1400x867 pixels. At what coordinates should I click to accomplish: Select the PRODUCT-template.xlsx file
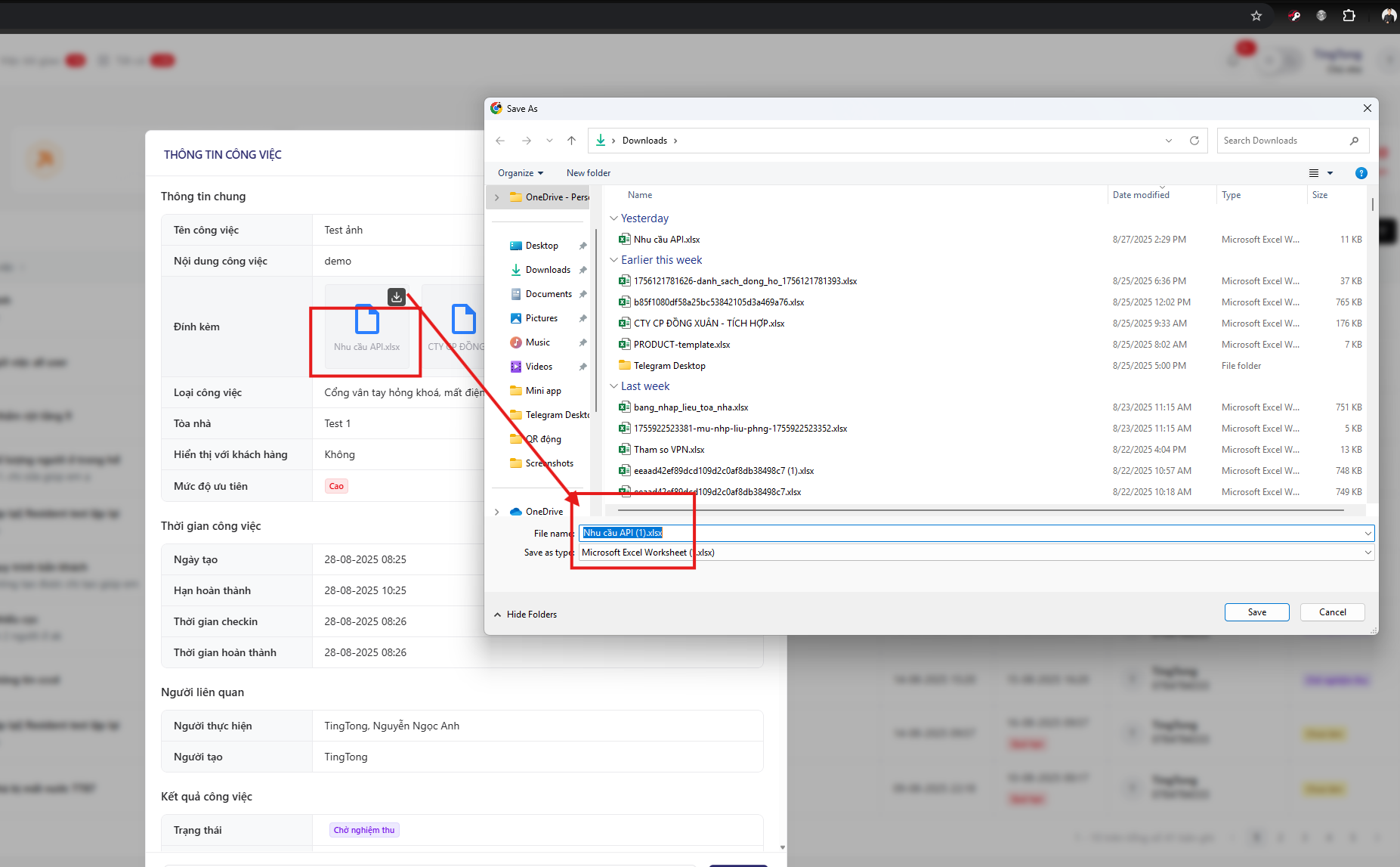[681, 345]
